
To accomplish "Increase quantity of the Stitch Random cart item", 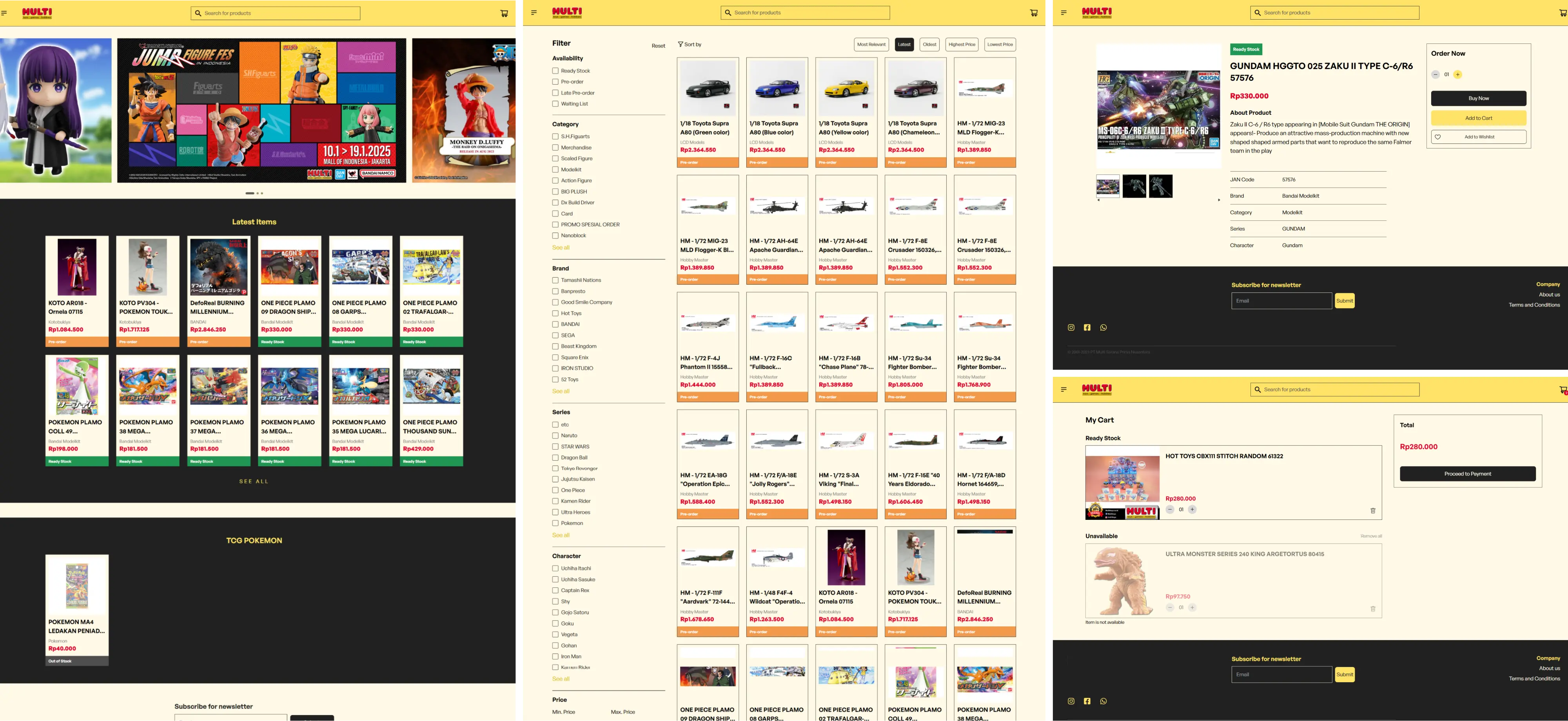I will click(1192, 510).
